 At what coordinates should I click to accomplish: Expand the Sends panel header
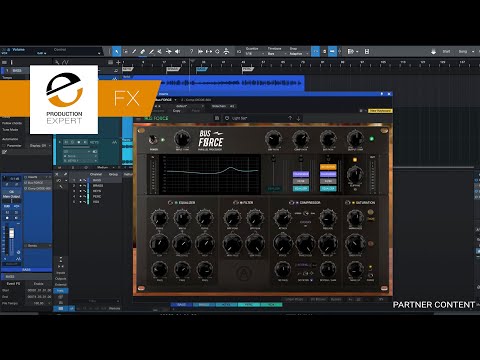(x=37, y=246)
